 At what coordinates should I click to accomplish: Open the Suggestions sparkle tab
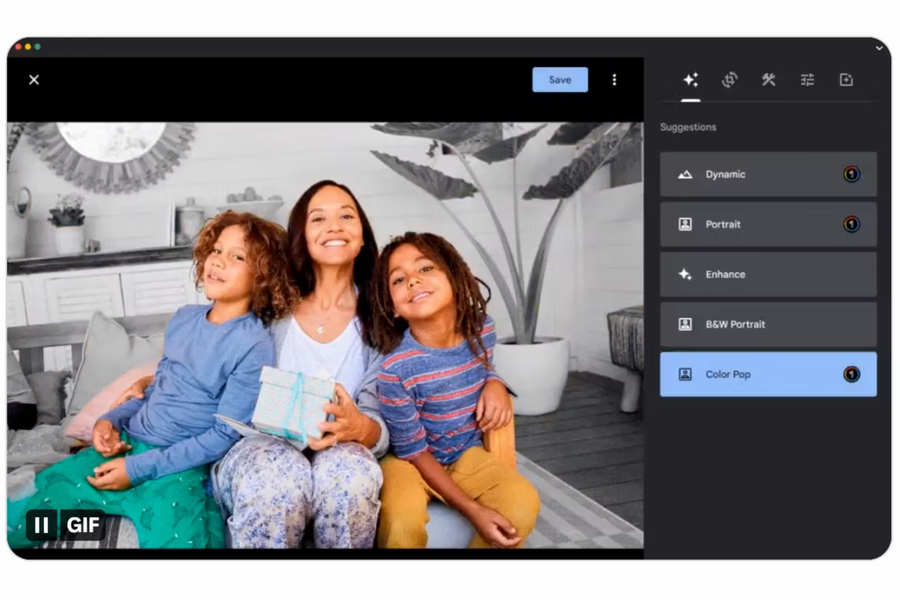690,80
